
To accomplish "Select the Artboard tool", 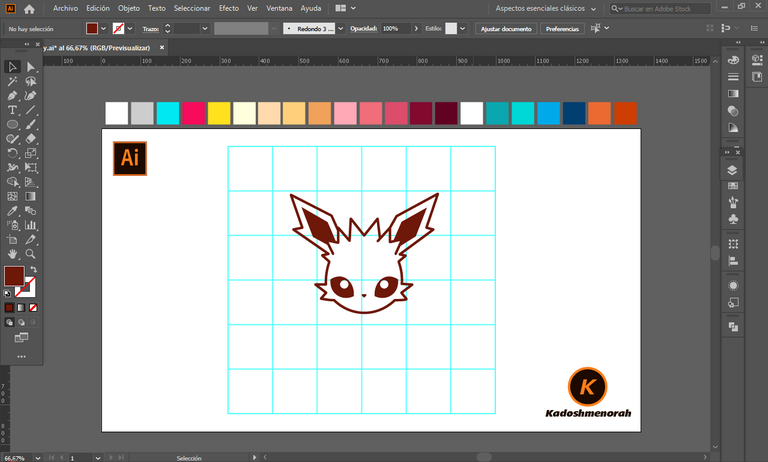I will (12, 240).
